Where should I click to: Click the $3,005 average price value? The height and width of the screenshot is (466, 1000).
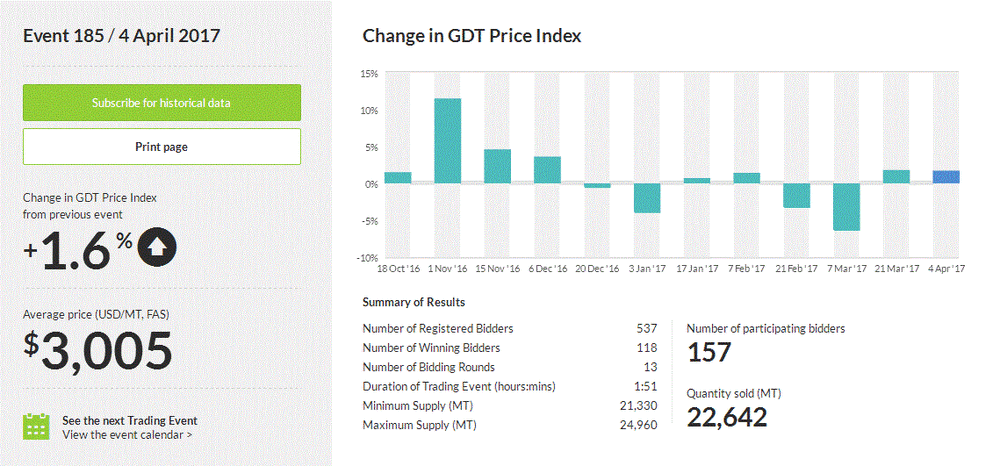pos(98,350)
